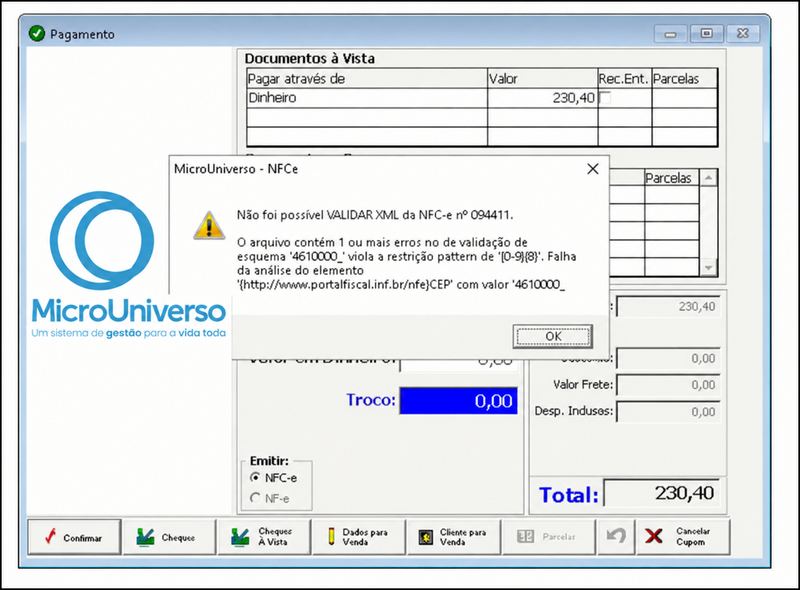Close the MicroUniverso NFCe dialog
The image size is (800, 590).
pyautogui.click(x=592, y=169)
